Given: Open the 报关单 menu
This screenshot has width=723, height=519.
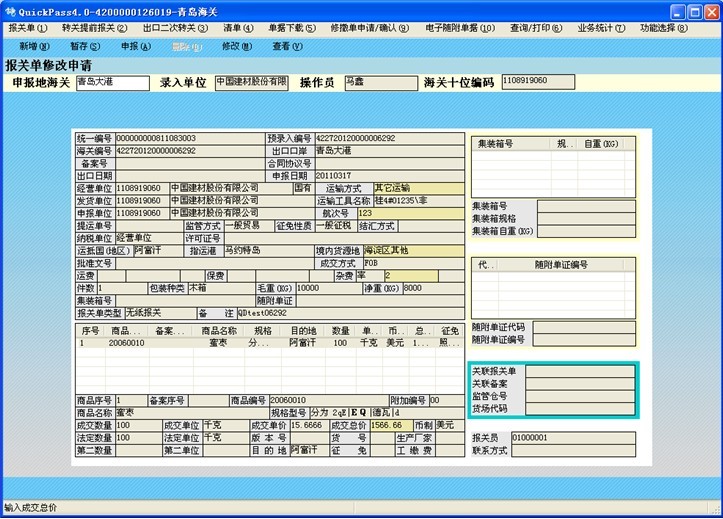Looking at the screenshot, I should [27, 28].
